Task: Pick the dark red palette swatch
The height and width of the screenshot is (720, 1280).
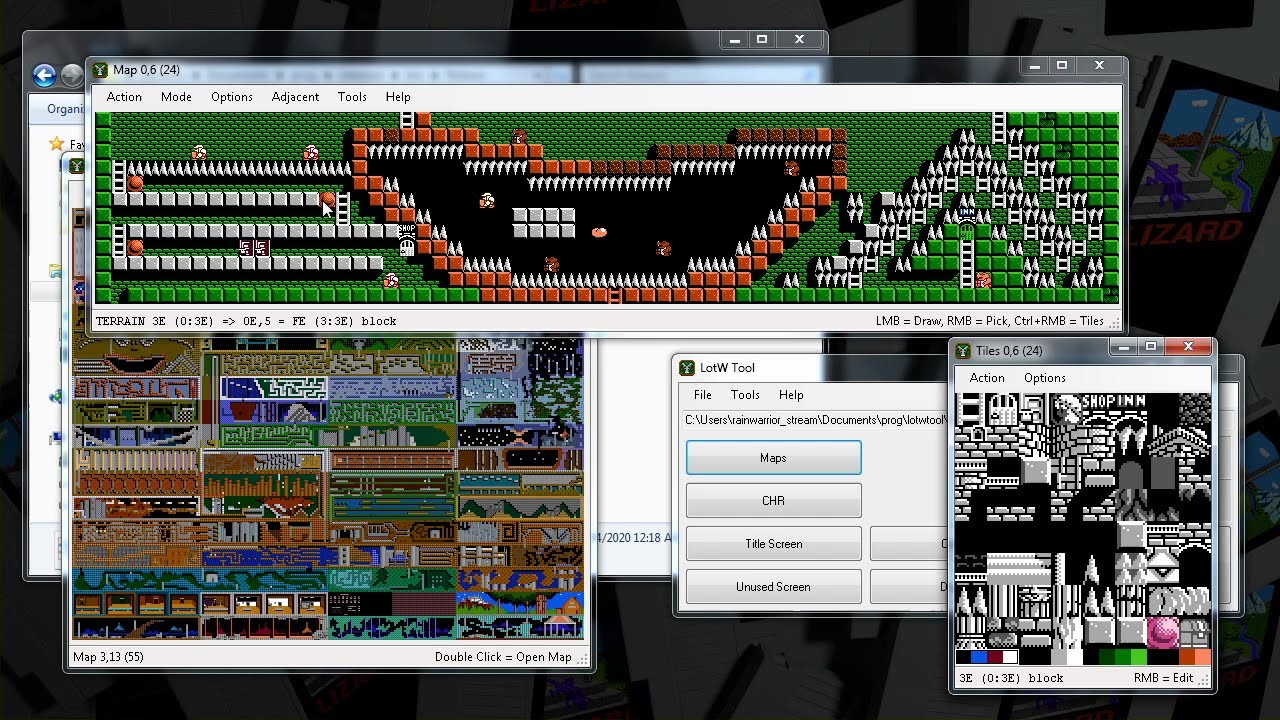Action: [x=995, y=657]
